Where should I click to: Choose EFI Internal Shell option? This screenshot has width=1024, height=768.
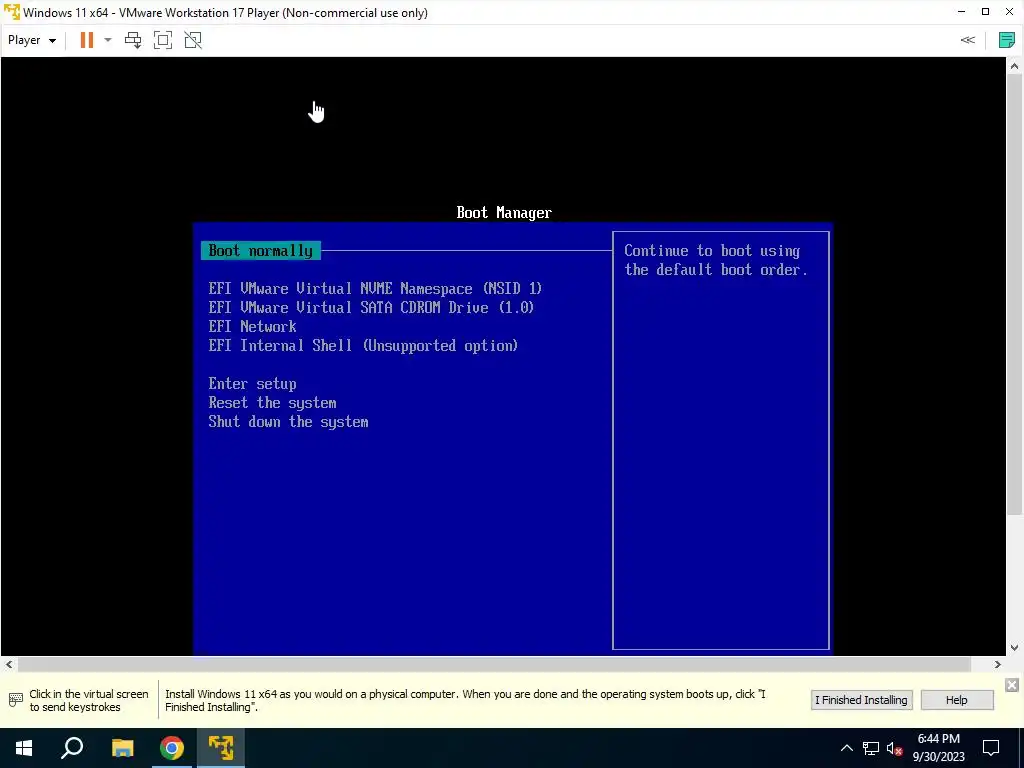point(363,345)
